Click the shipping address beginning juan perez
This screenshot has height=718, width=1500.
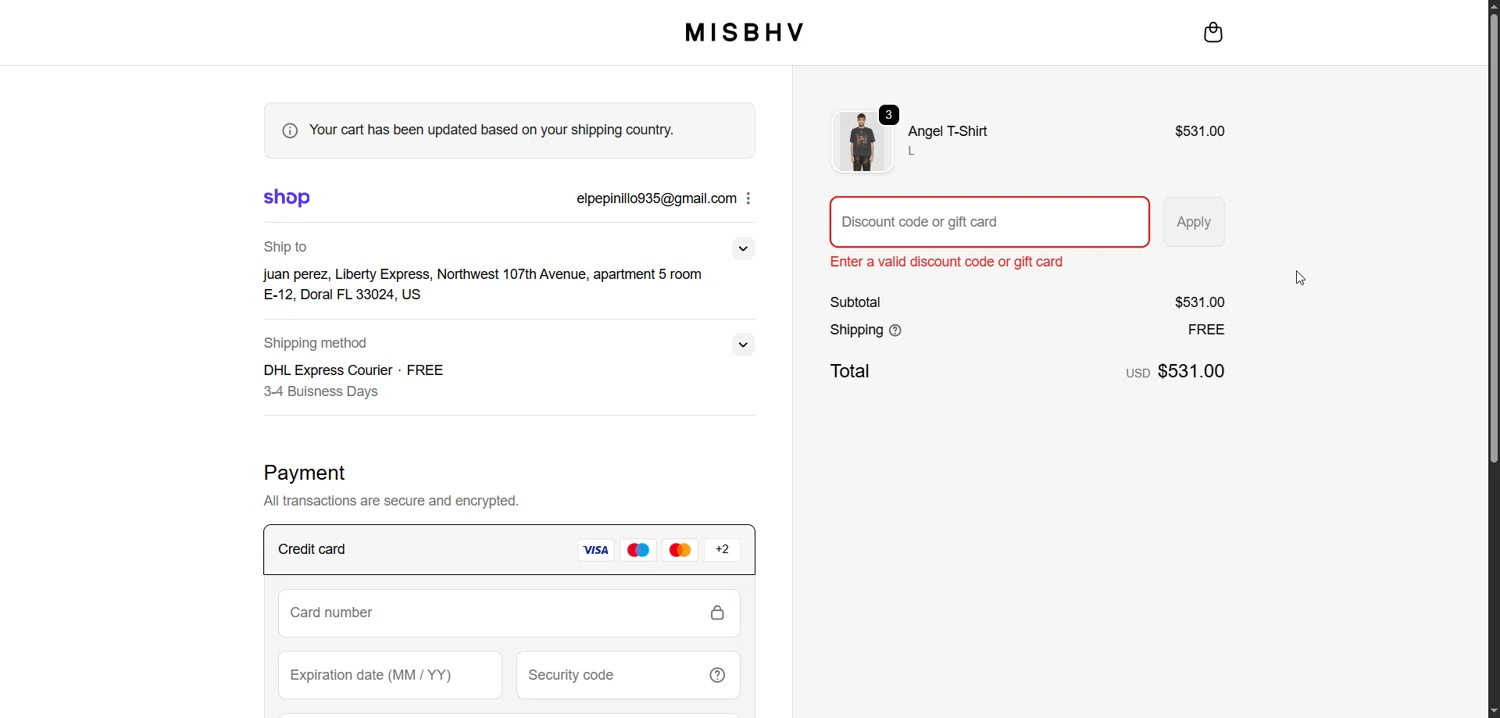[x=483, y=285]
